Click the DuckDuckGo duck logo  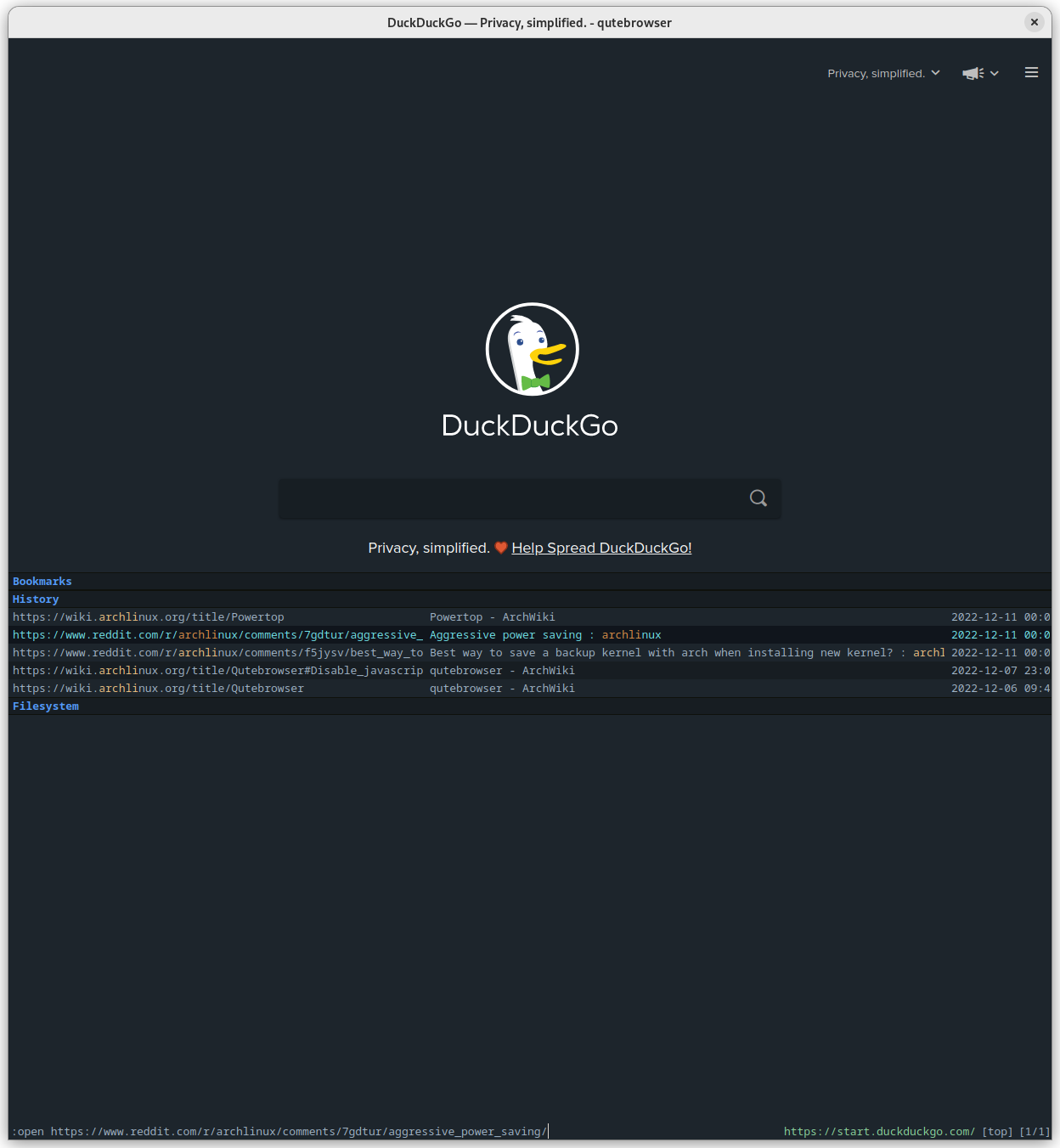pos(532,349)
